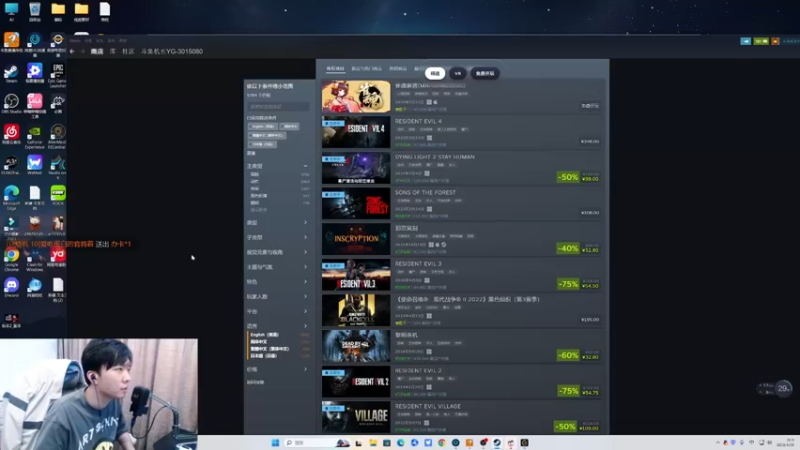800x450 pixels.
Task: Launch Epic Games Launcher from desktop
Action: pos(58,73)
